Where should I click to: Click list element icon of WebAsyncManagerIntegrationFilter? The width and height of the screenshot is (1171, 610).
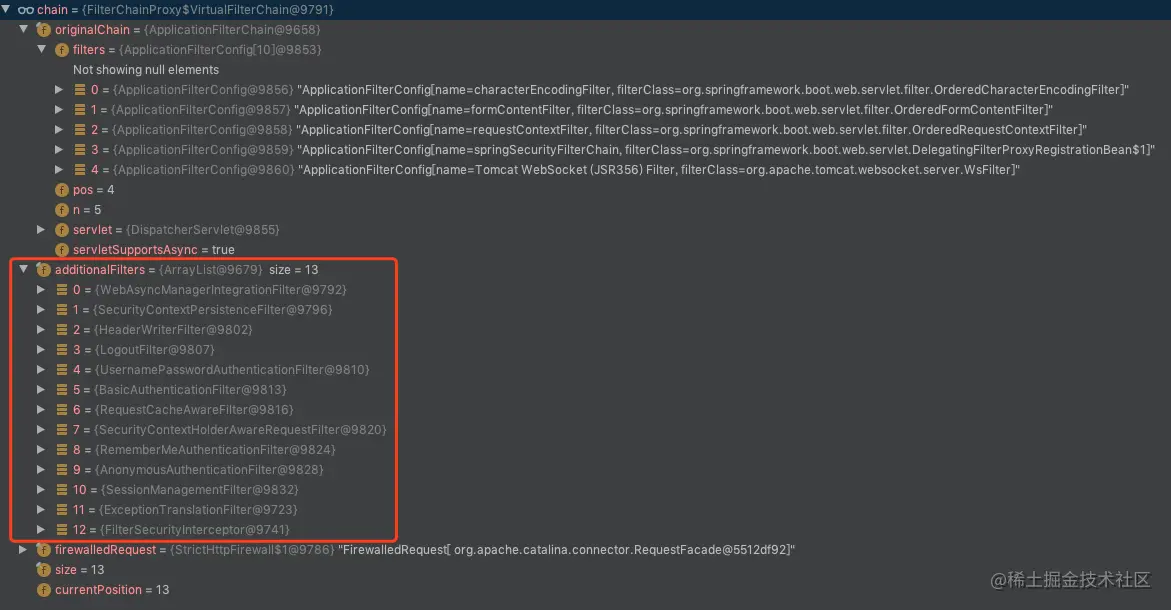[x=62, y=290]
